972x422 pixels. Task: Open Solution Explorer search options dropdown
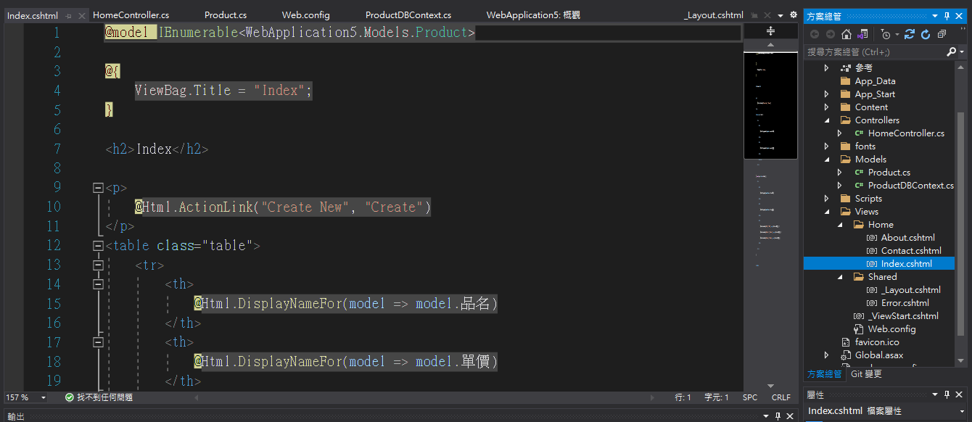pos(960,53)
